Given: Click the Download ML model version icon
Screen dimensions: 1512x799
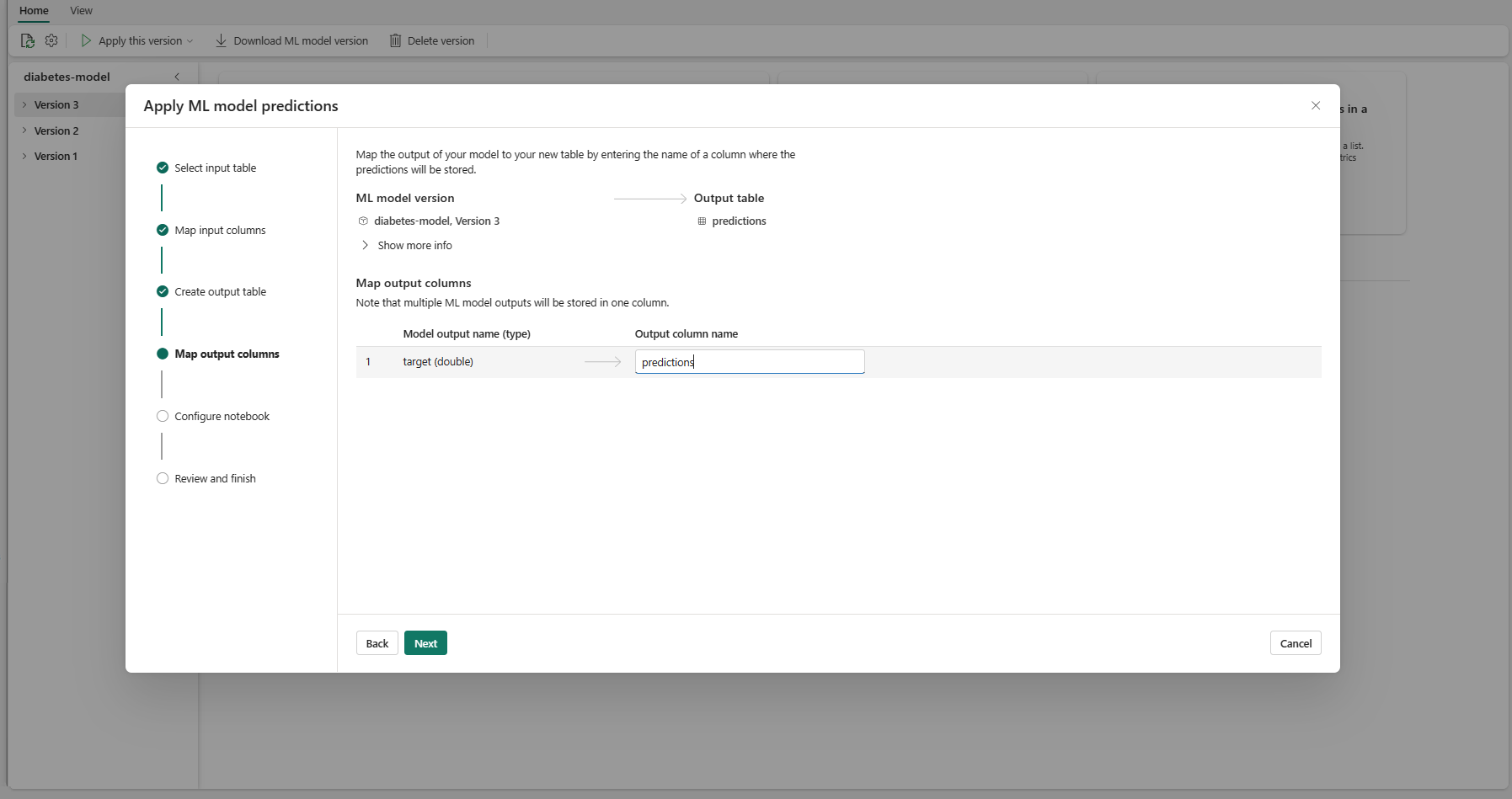Looking at the screenshot, I should point(221,40).
